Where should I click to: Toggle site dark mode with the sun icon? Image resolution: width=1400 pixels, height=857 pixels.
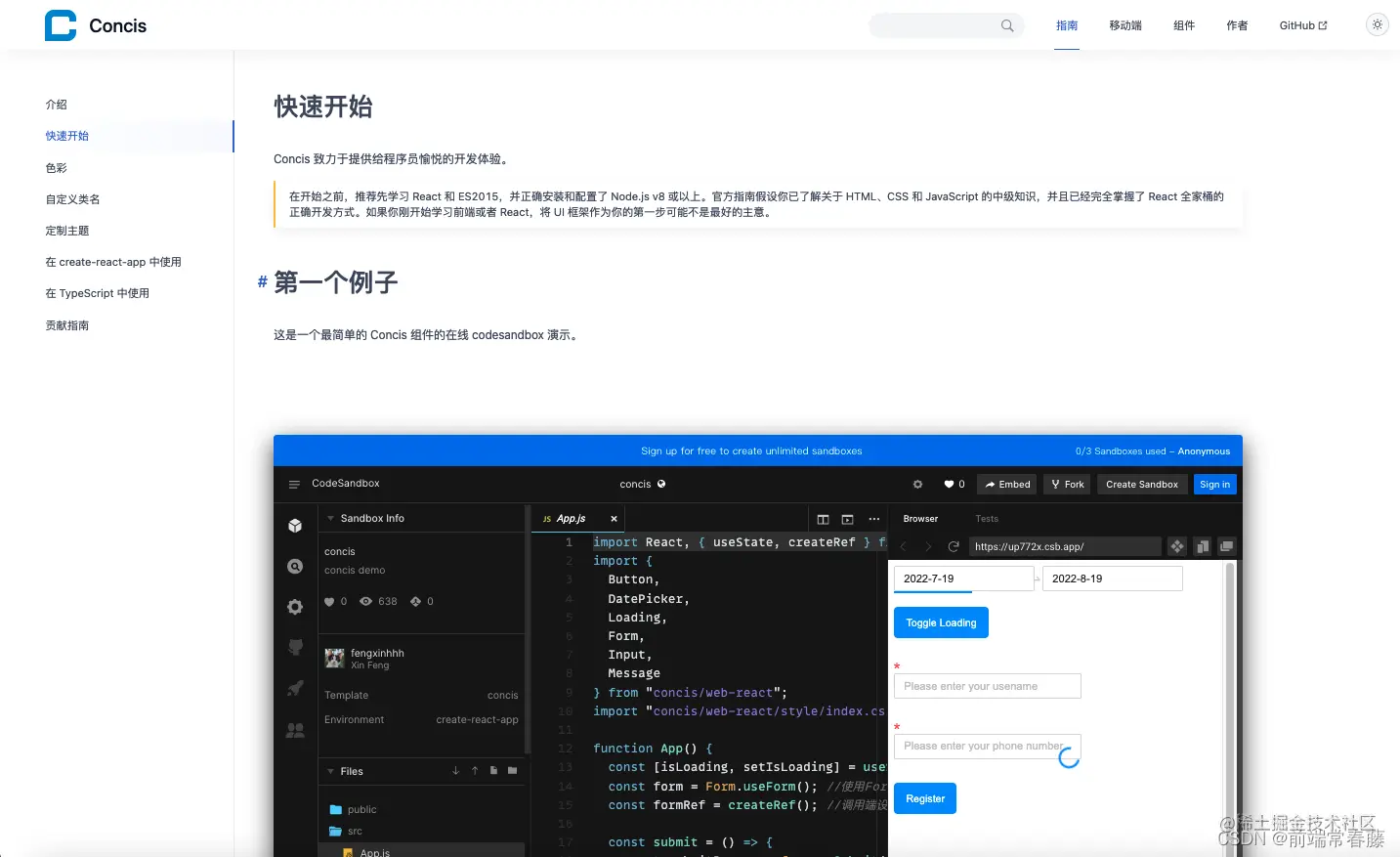[x=1377, y=24]
